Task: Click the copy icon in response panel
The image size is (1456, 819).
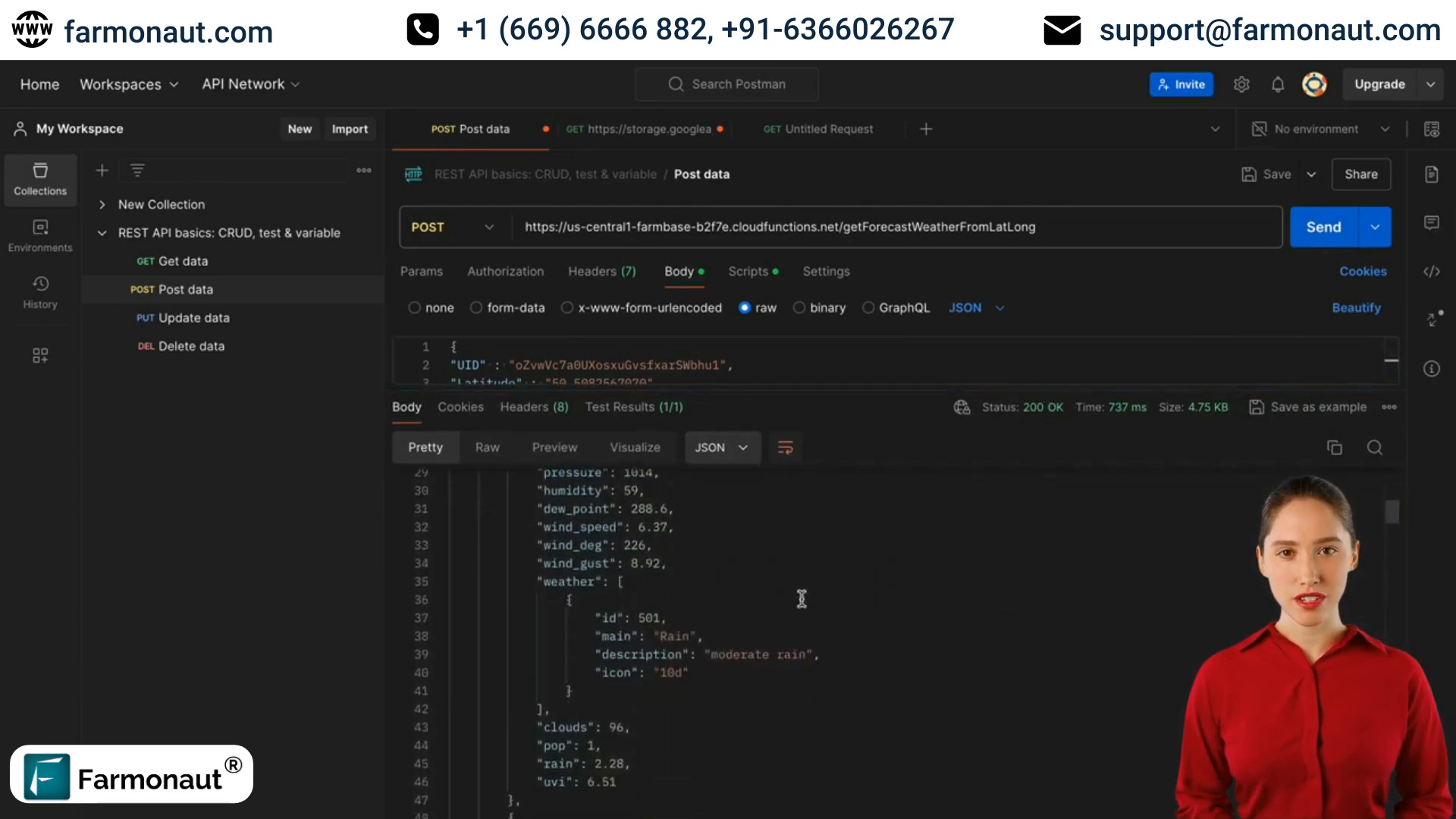Action: coord(1336,447)
